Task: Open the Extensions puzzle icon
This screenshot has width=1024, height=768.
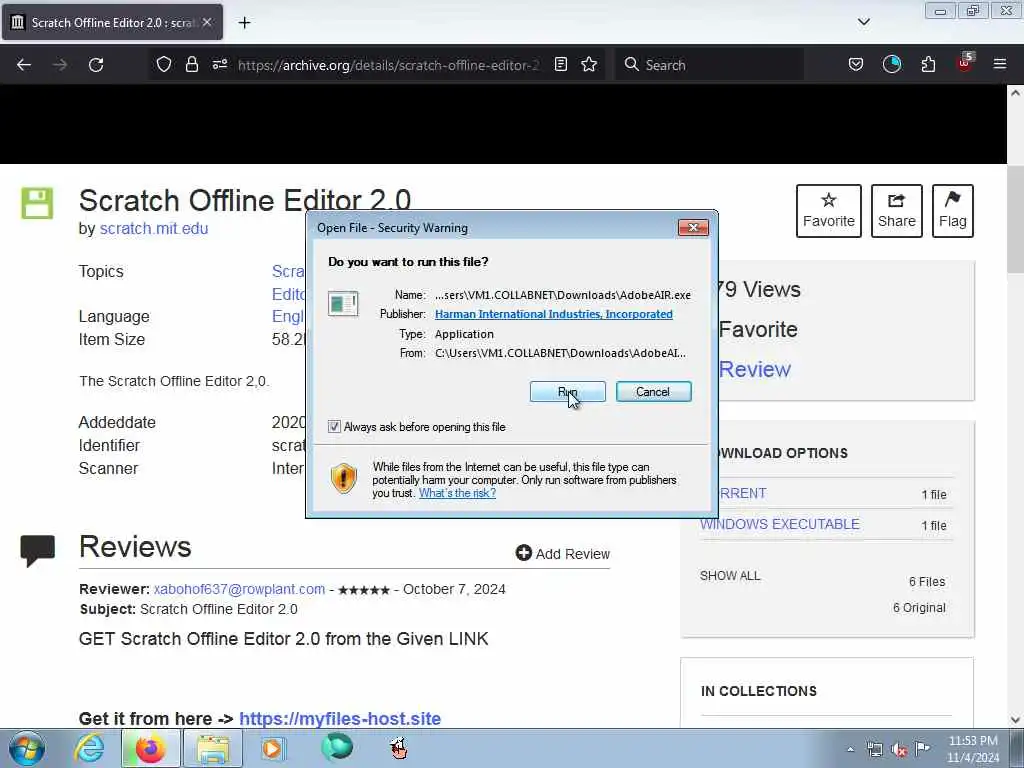Action: (x=928, y=64)
